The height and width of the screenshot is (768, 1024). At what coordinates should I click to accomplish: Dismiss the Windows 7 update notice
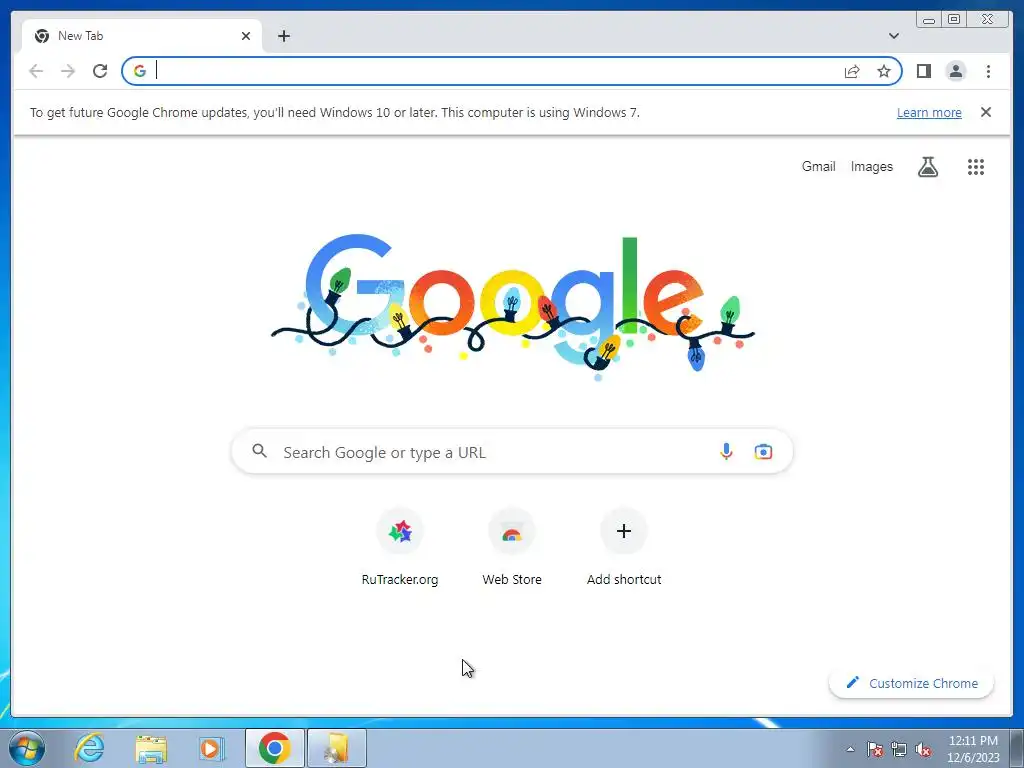pos(985,112)
